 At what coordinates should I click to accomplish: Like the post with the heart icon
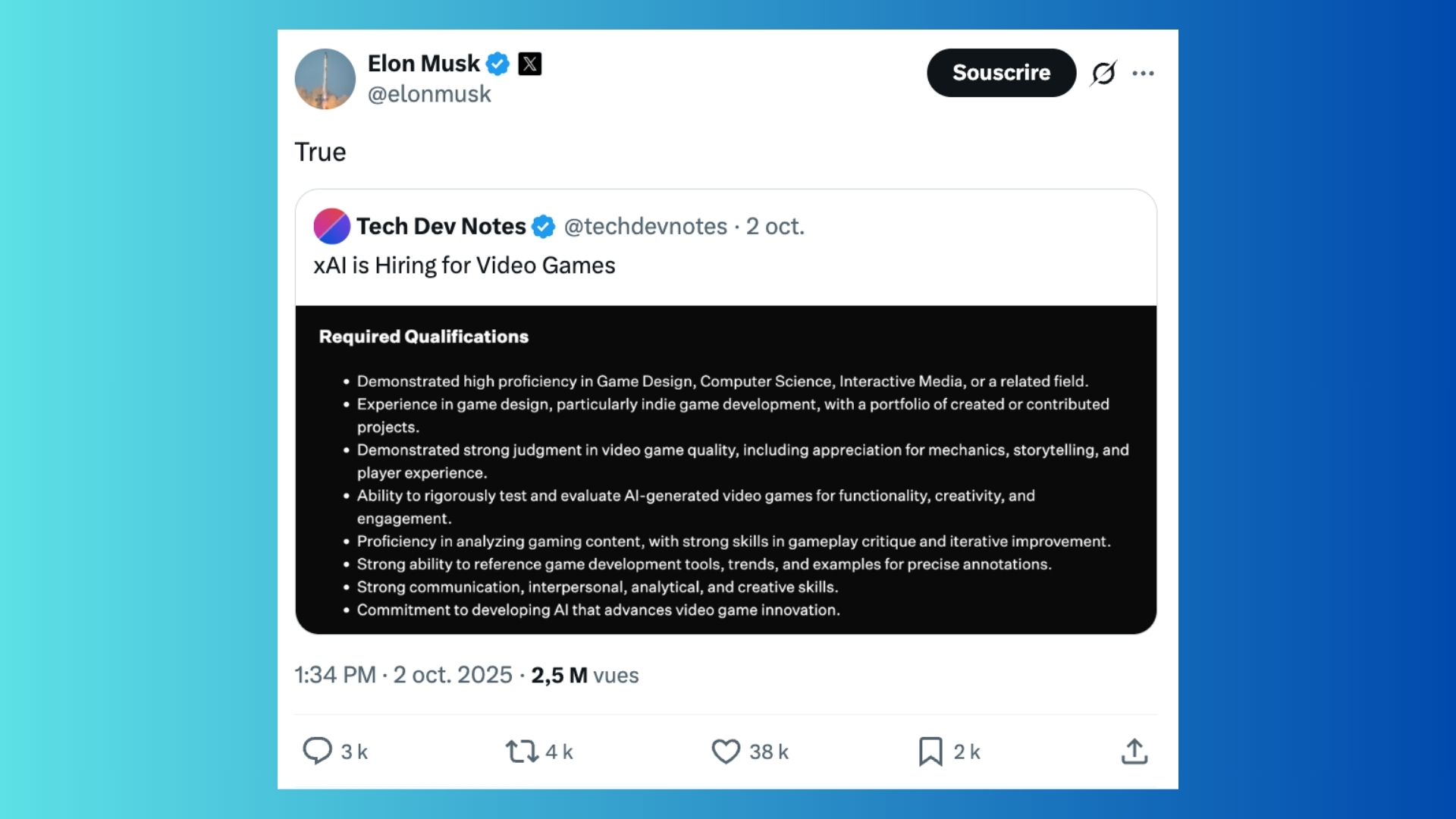point(726,752)
